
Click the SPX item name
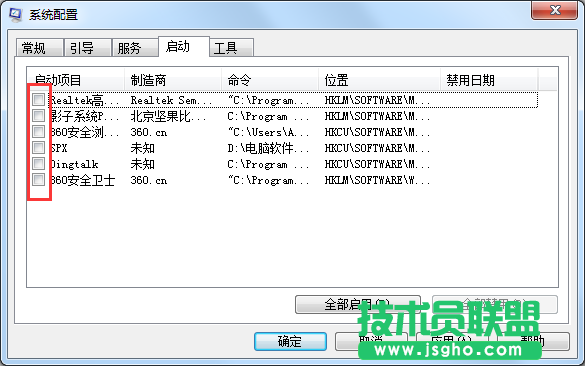tap(59, 148)
